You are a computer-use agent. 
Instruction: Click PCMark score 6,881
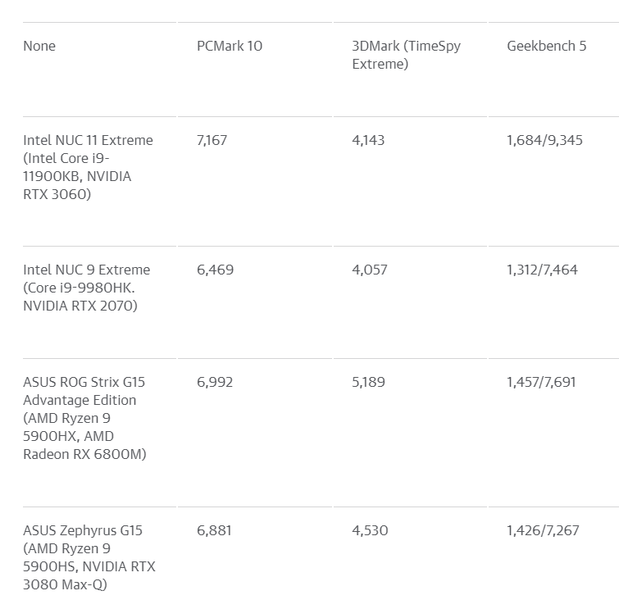(214, 530)
